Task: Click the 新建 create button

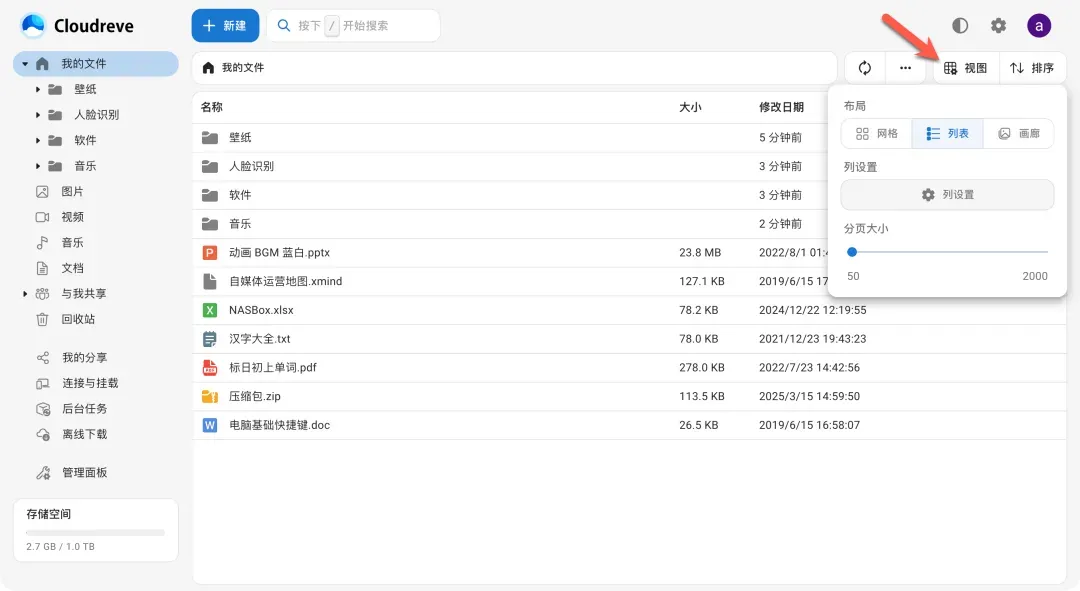Action: 225,26
